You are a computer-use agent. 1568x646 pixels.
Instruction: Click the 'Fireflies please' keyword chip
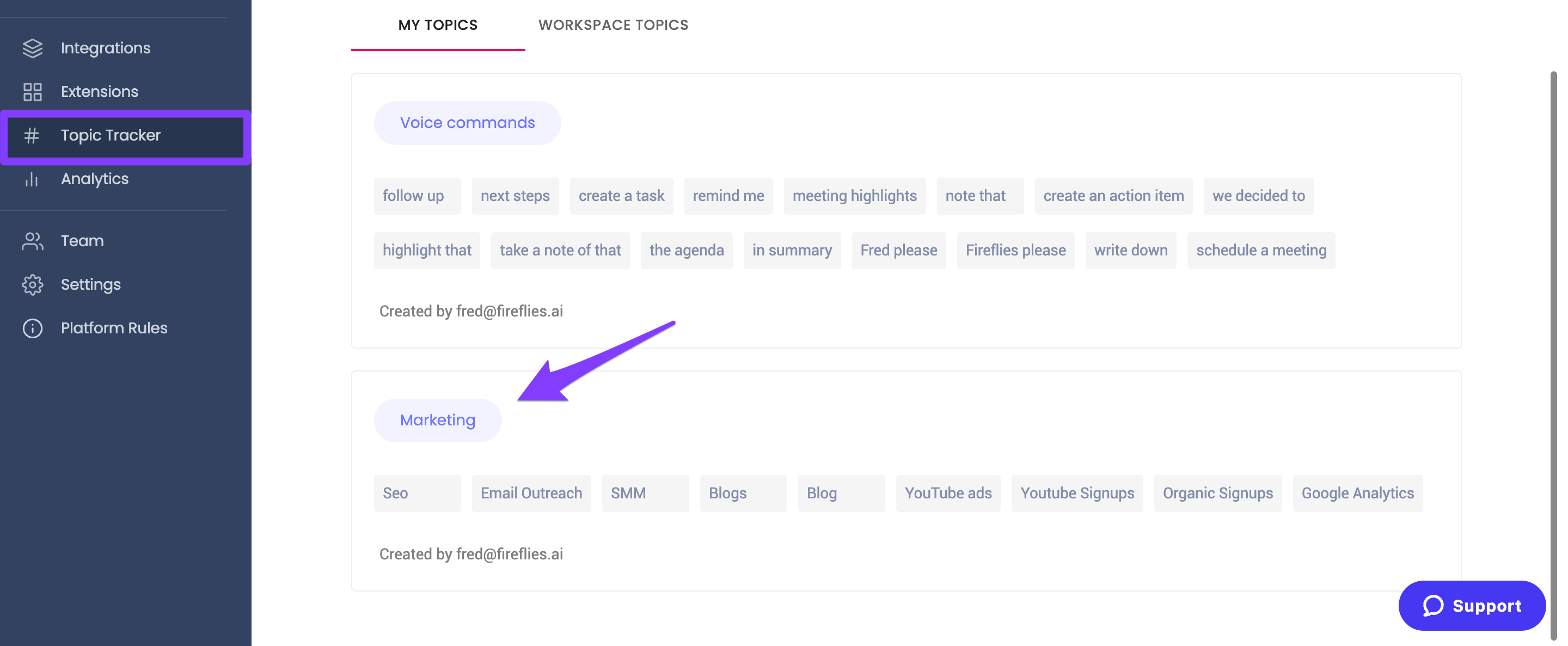coord(1015,250)
